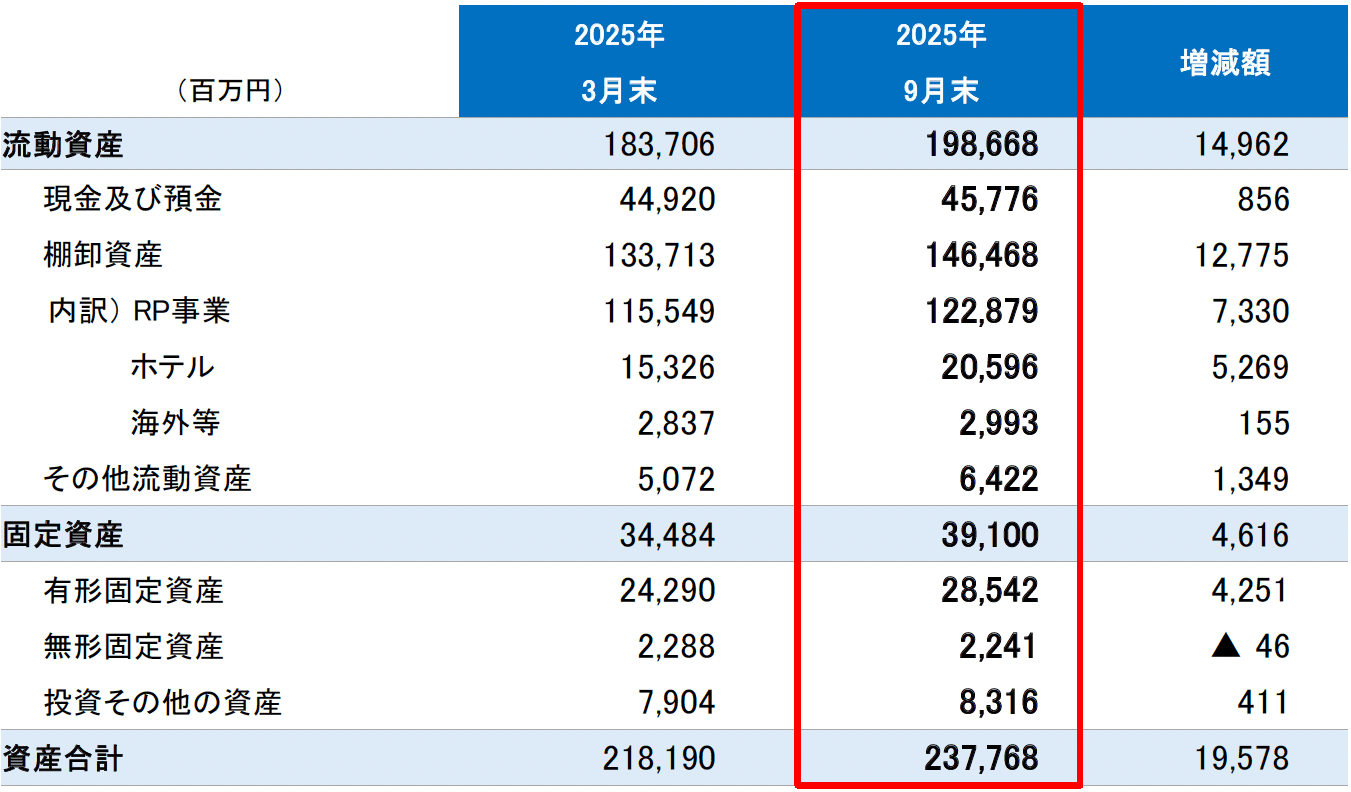Select the 投資その他の資産 row label
The image size is (1351, 792).
[x=162, y=703]
